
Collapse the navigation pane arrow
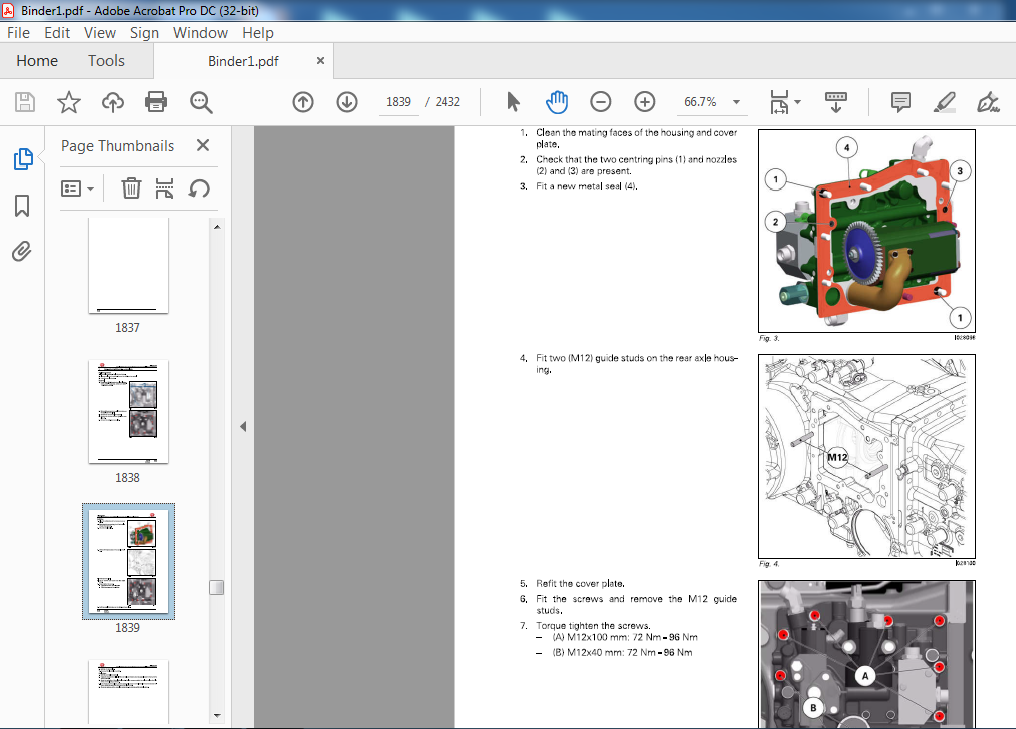pos(243,426)
